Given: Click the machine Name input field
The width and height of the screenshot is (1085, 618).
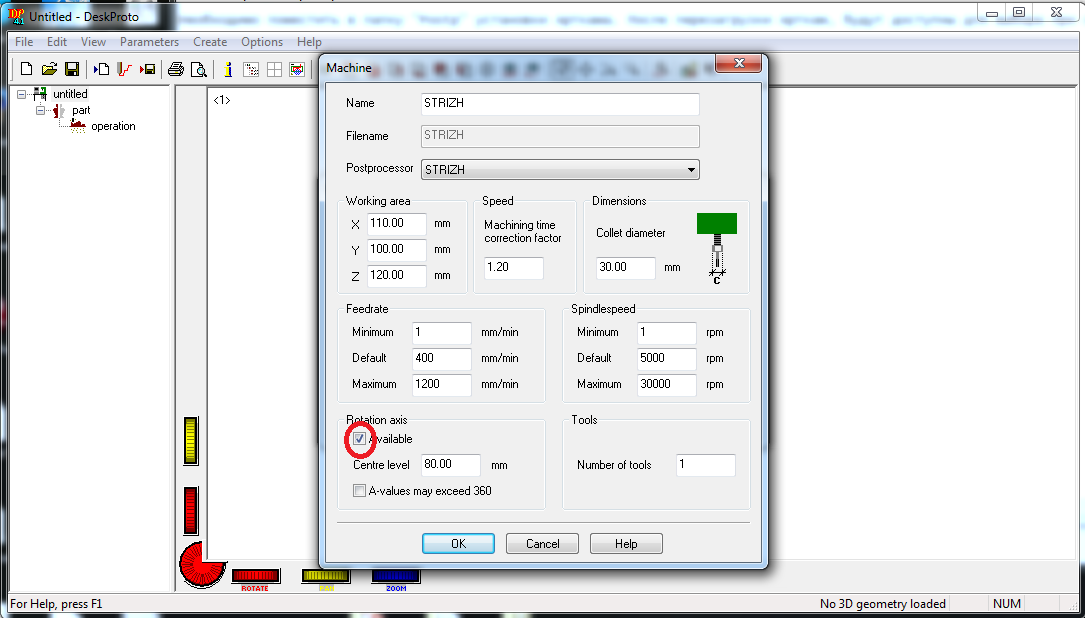Looking at the screenshot, I should (560, 104).
